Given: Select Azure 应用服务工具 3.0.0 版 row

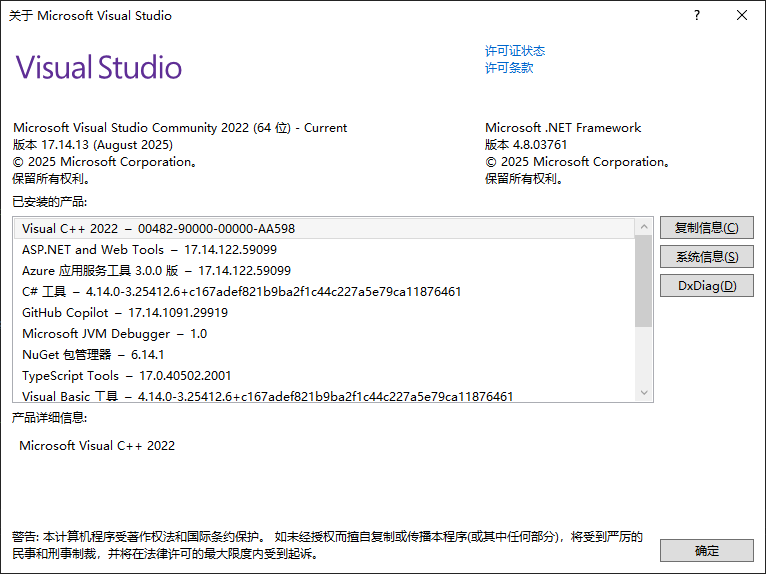Looking at the screenshot, I should pos(324,271).
